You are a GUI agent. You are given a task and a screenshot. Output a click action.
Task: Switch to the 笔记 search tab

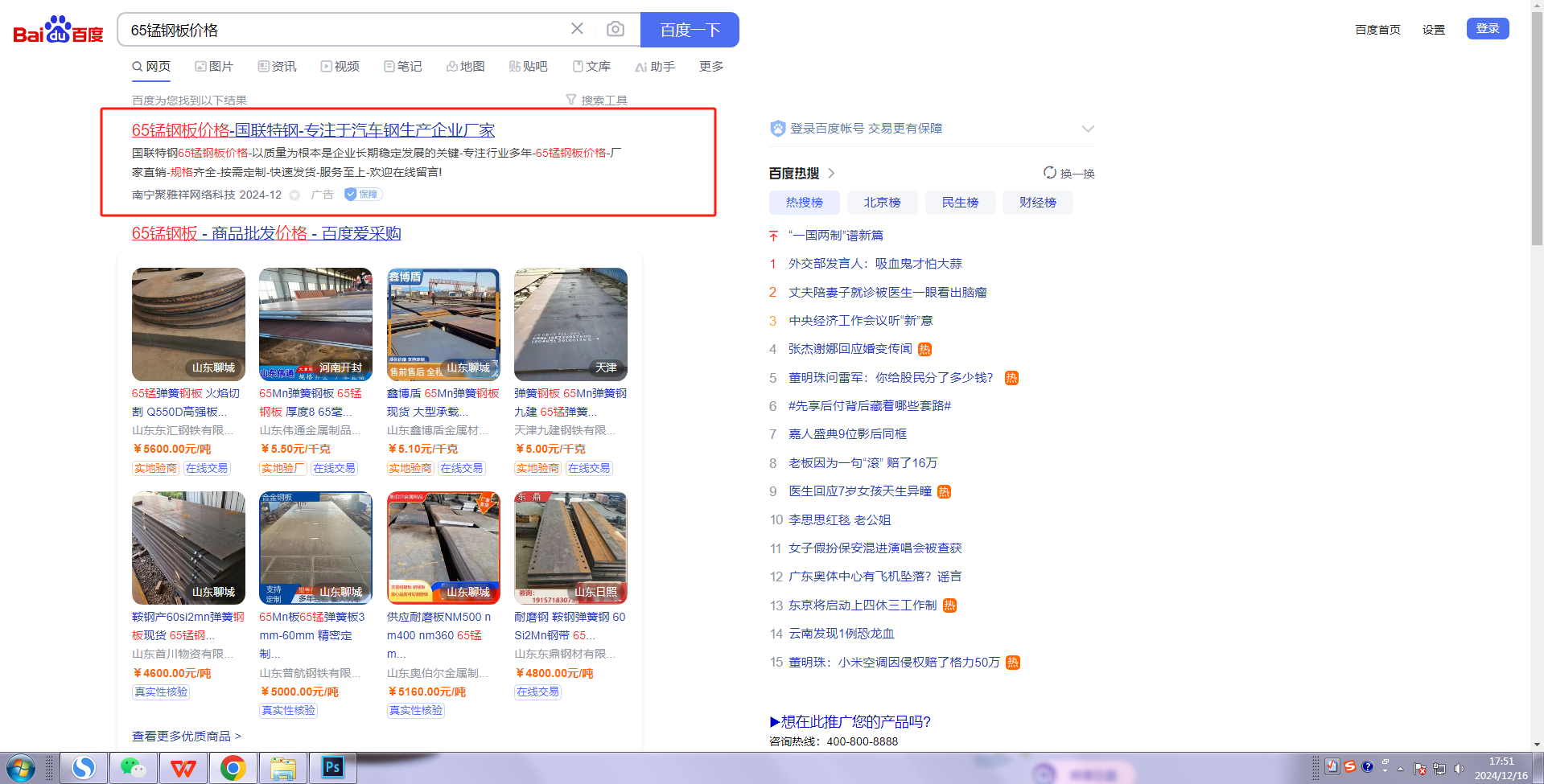coord(403,67)
